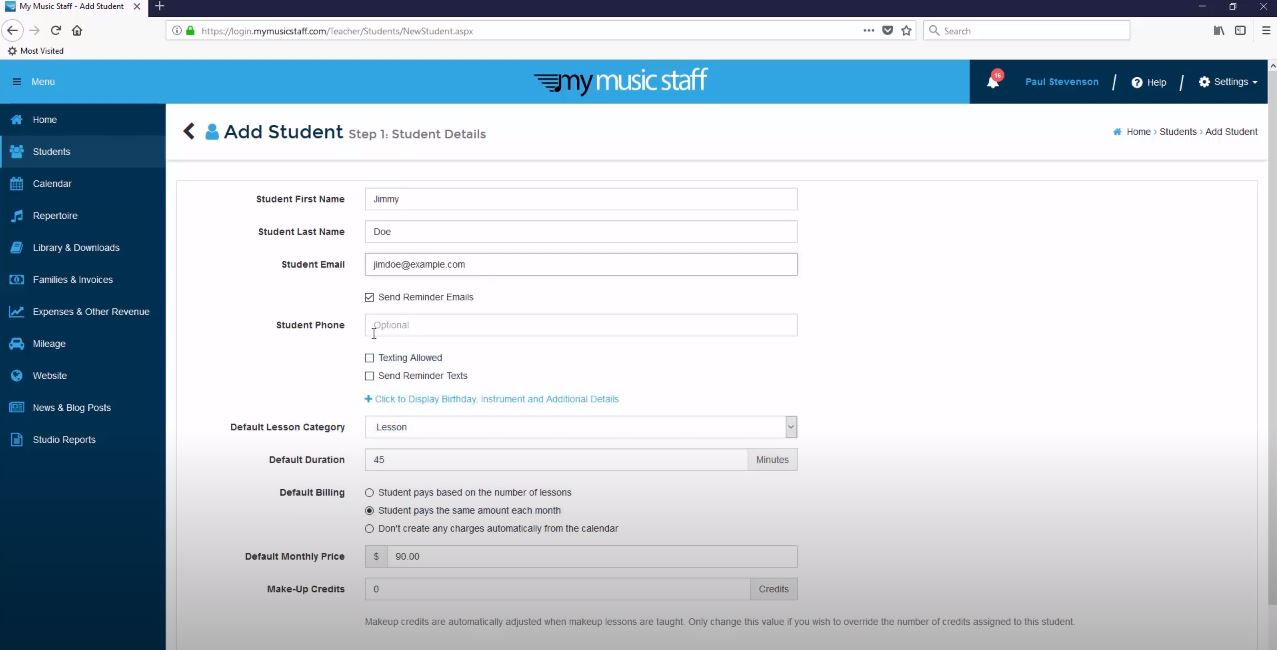This screenshot has width=1277, height=650.
Task: Click the Help question mark icon
Action: [x=1137, y=82]
